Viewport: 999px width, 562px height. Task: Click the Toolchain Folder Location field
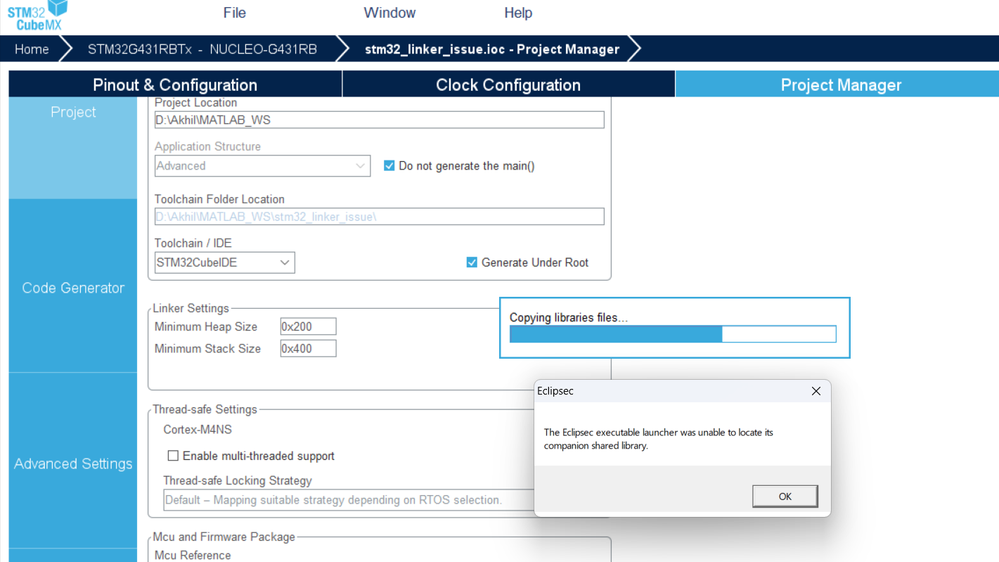click(x=379, y=217)
